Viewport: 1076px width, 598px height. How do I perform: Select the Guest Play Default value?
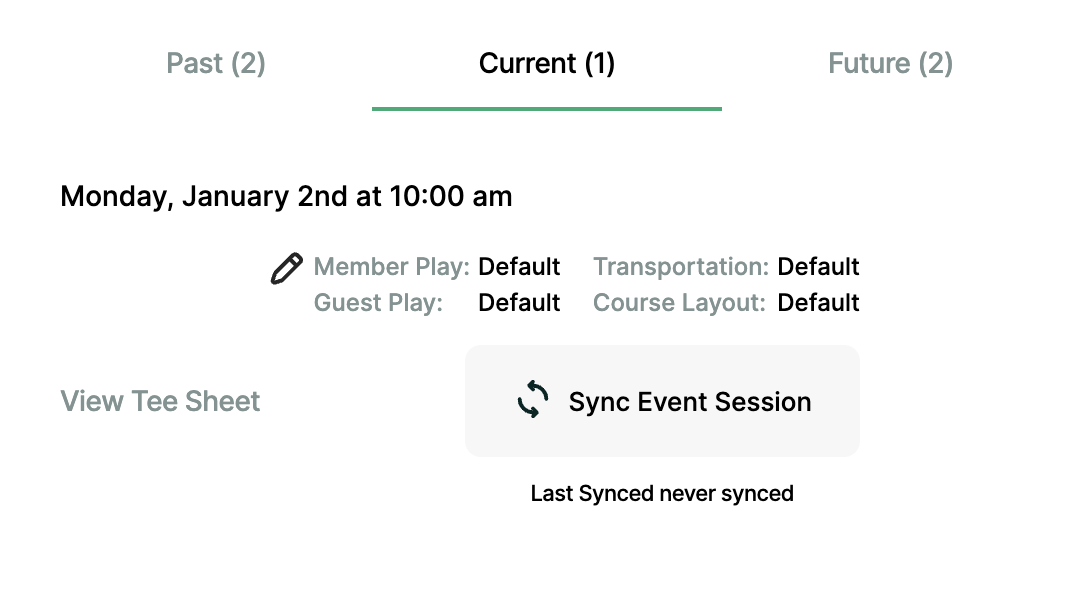(x=519, y=303)
